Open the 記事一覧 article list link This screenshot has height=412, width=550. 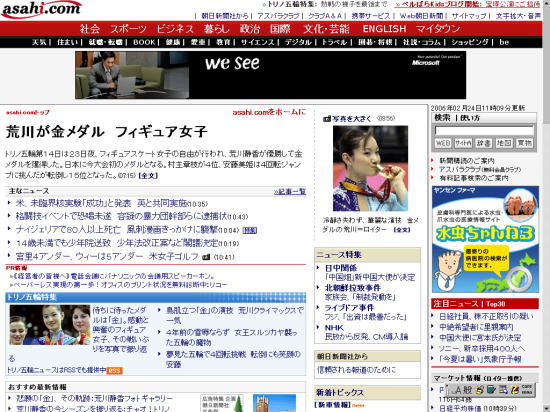coord(290,191)
